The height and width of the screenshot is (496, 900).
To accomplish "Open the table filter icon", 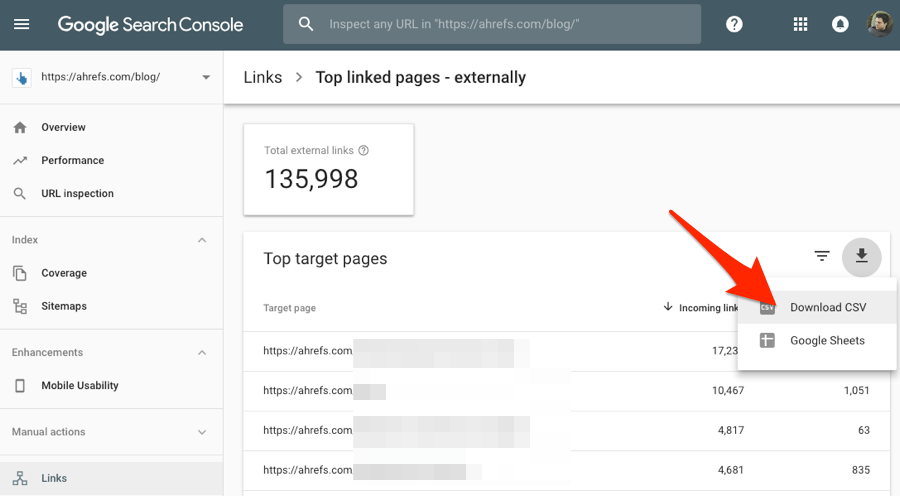I will [x=822, y=256].
